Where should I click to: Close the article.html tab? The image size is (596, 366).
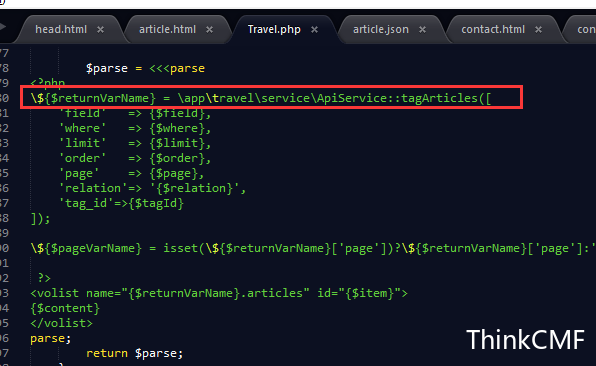click(209, 30)
